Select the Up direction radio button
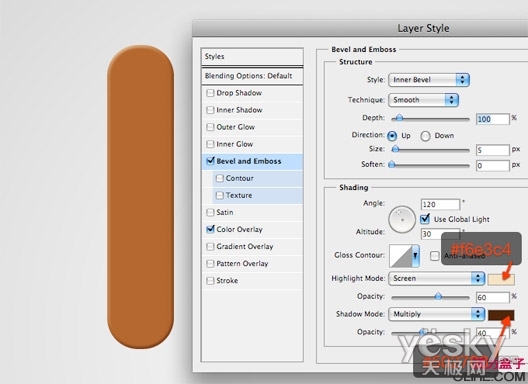The height and width of the screenshot is (384, 528). tap(392, 136)
